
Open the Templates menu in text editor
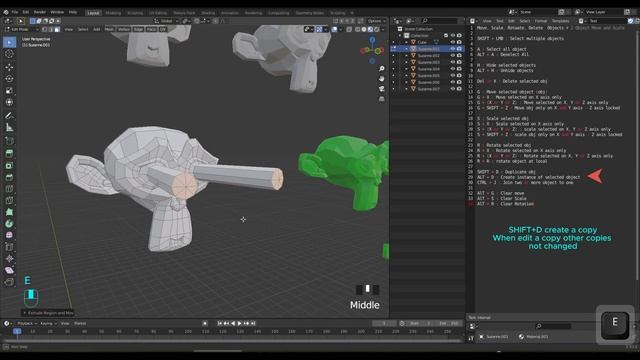560,21
